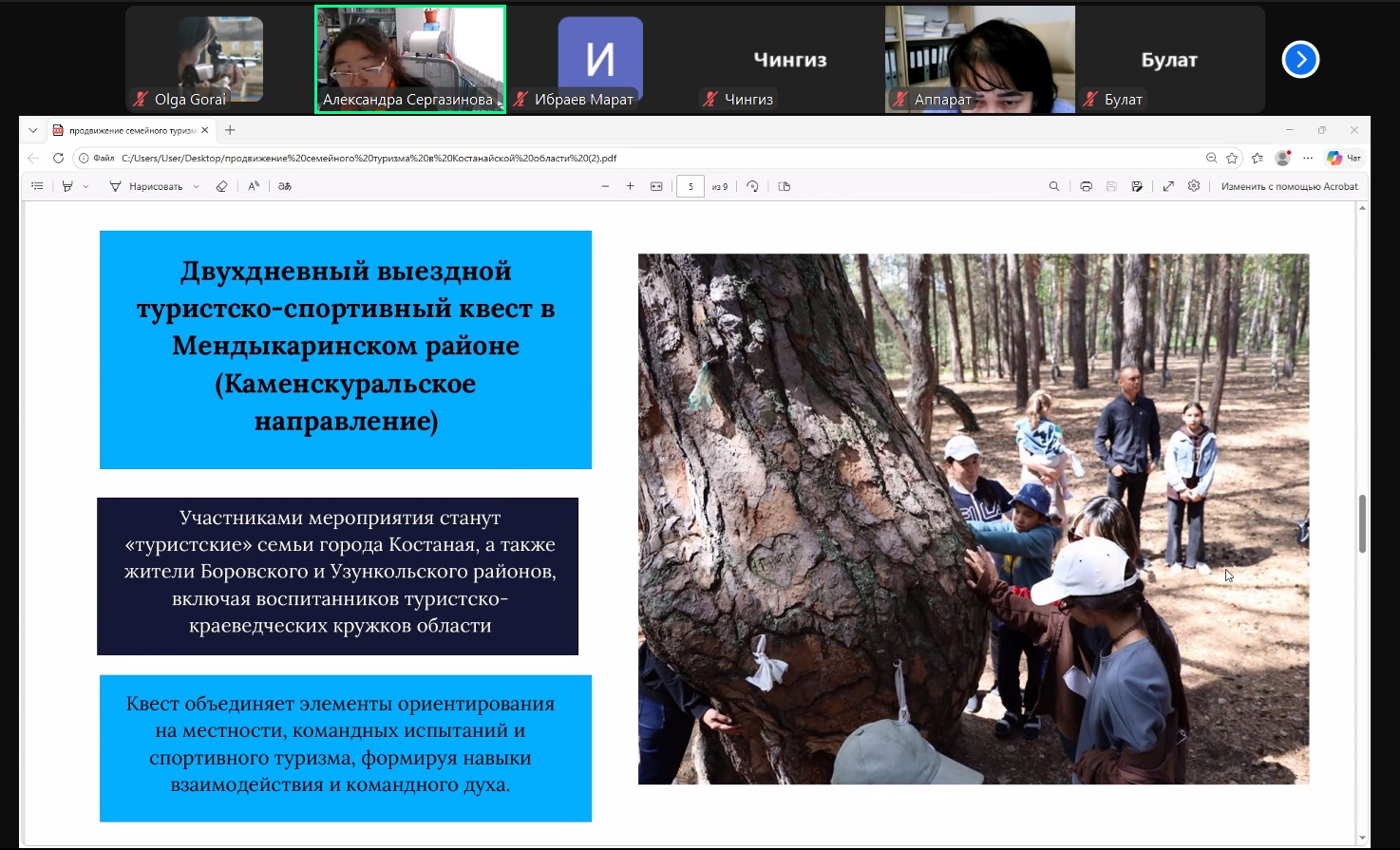Select the PDF tab продвижение семейного туризма
The width and height of the screenshot is (1400, 850).
[x=131, y=130]
